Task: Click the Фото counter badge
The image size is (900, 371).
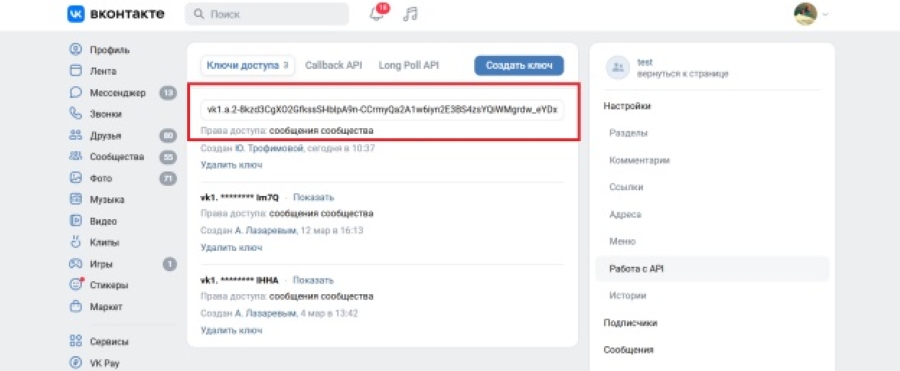Action: coord(168,179)
